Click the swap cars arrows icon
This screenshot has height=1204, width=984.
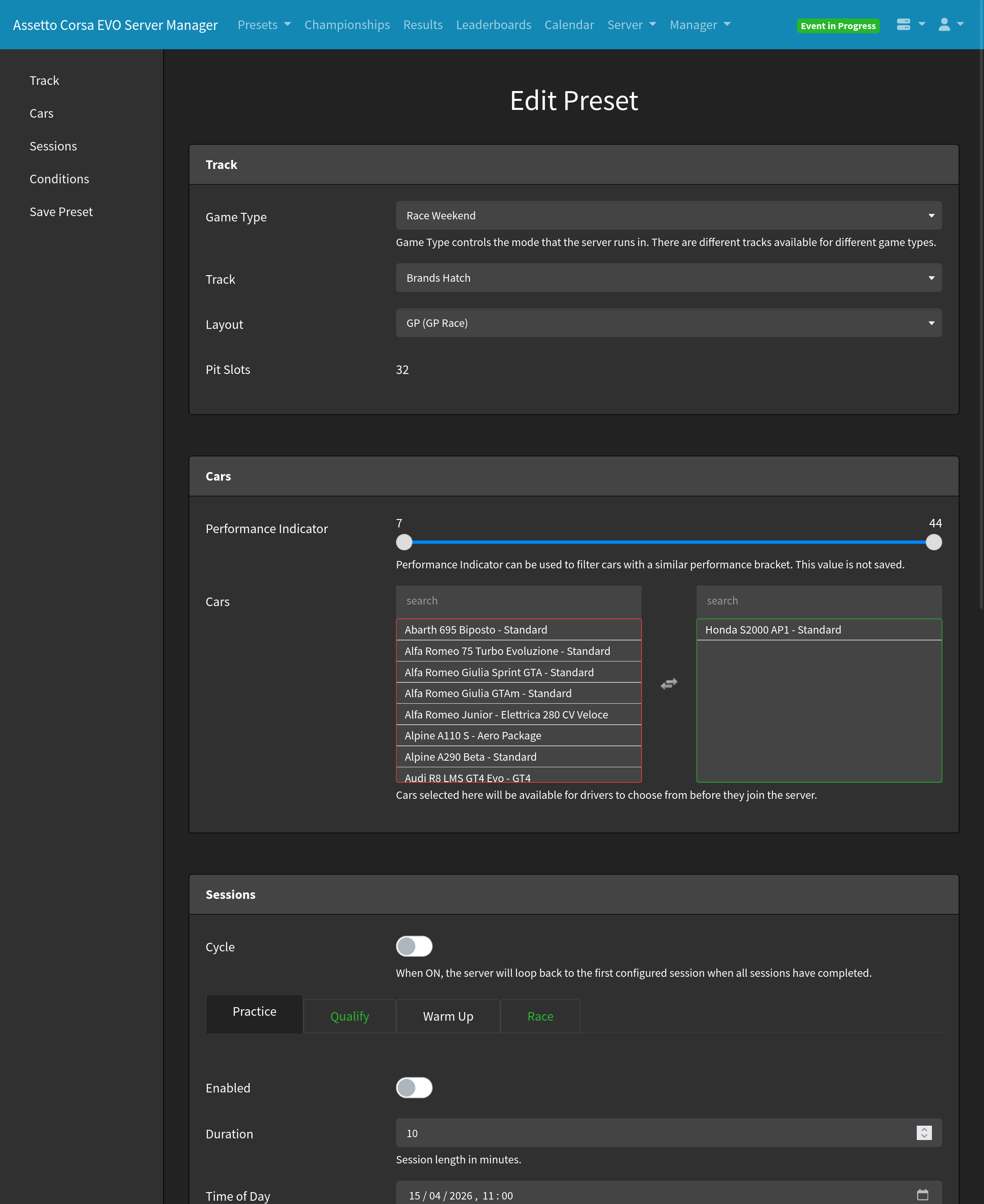point(669,684)
